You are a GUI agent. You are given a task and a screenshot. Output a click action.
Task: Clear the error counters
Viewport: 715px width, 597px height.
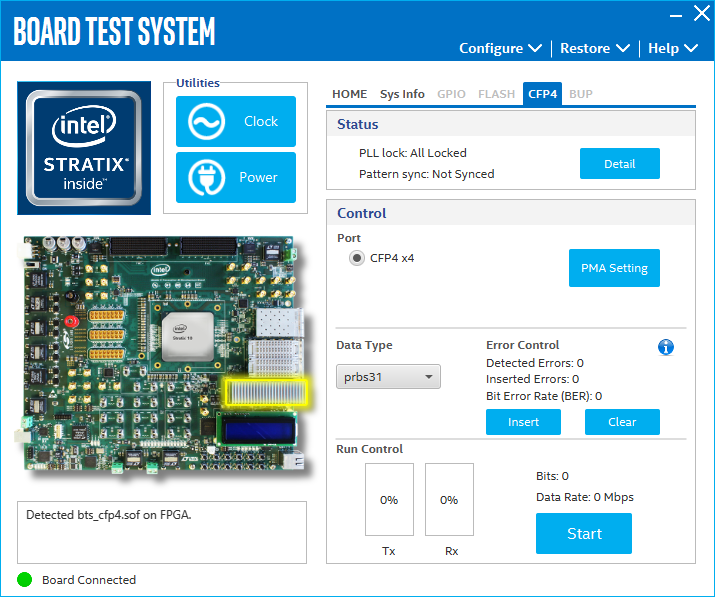click(622, 422)
